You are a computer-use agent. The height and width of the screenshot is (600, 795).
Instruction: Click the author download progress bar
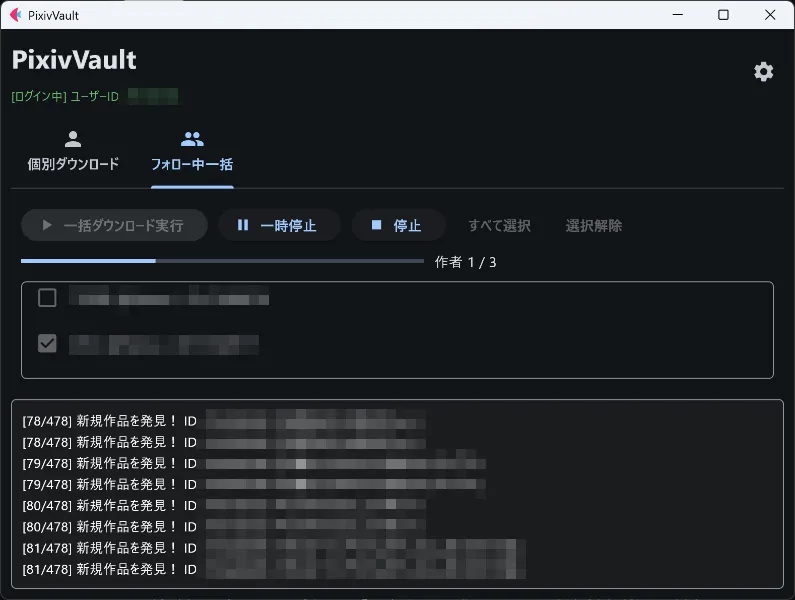222,261
